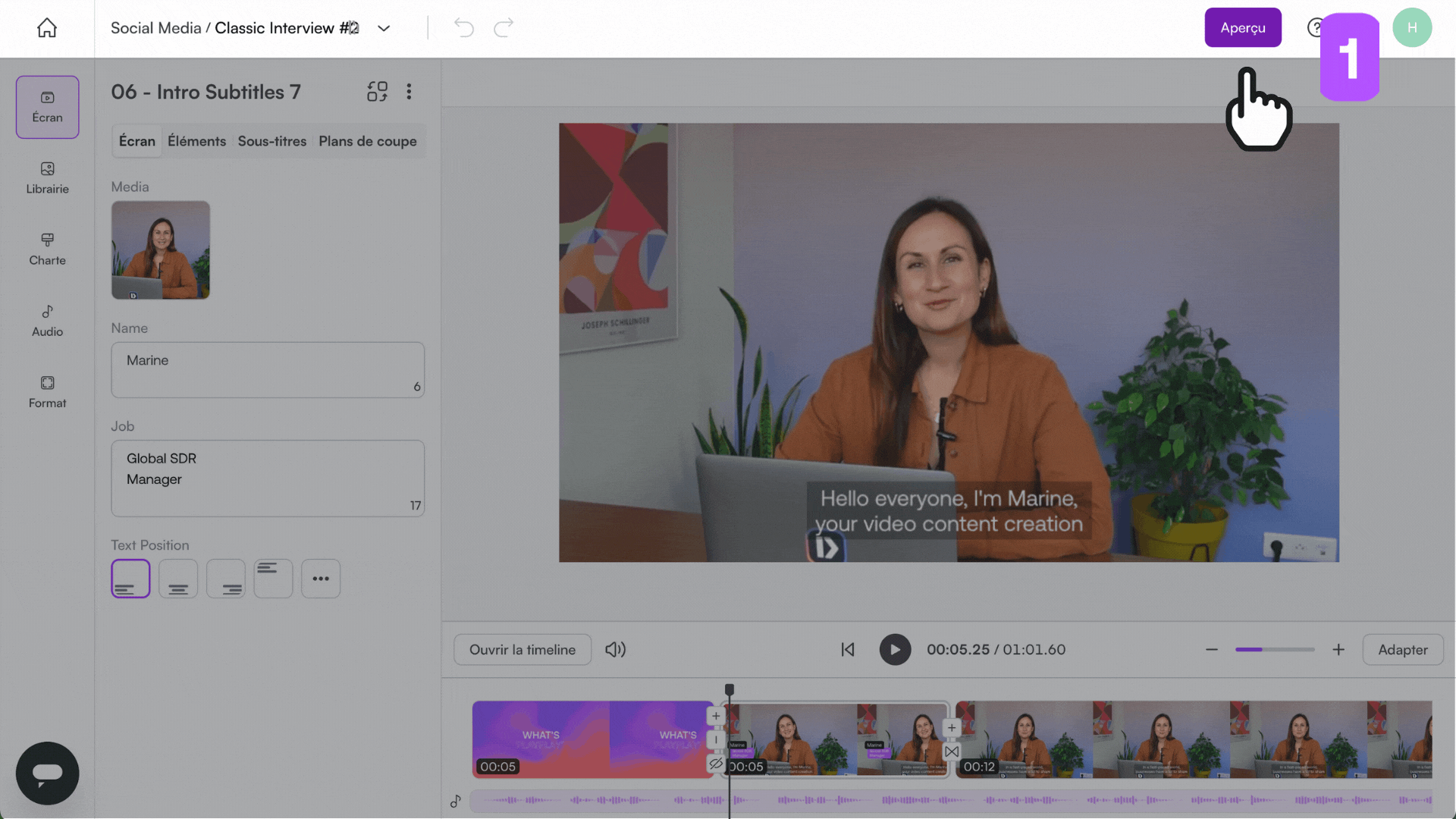Click the Aperçu button
This screenshot has height=819, width=1456.
point(1242,27)
